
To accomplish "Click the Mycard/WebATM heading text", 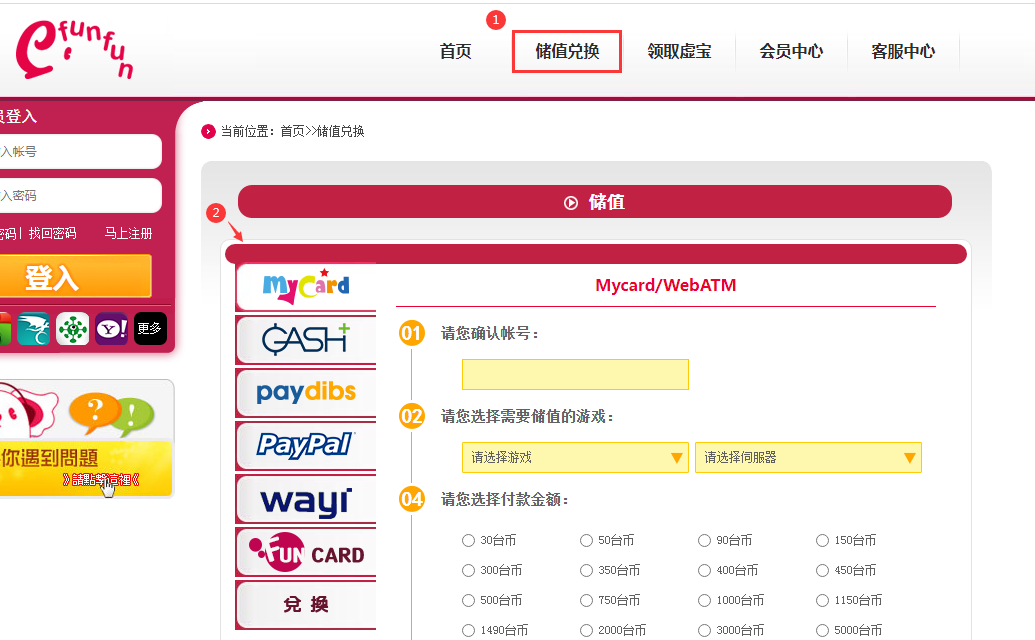I will [665, 285].
